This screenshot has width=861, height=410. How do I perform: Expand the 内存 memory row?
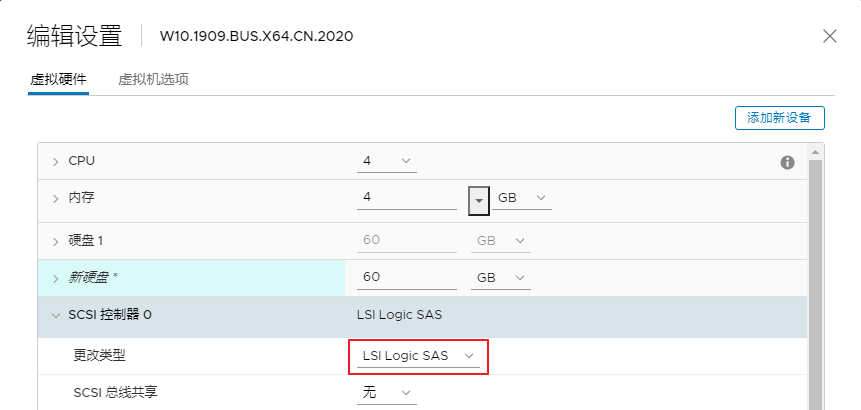click(55, 198)
